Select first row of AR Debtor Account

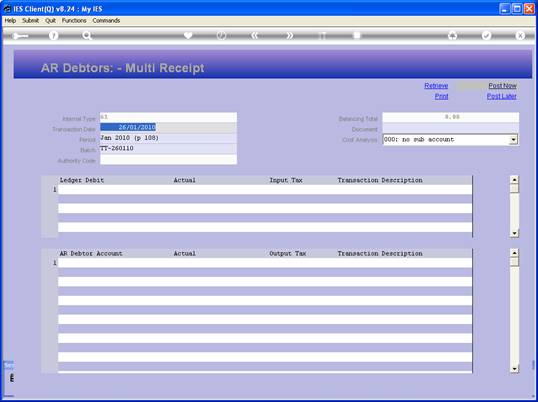coord(265,263)
